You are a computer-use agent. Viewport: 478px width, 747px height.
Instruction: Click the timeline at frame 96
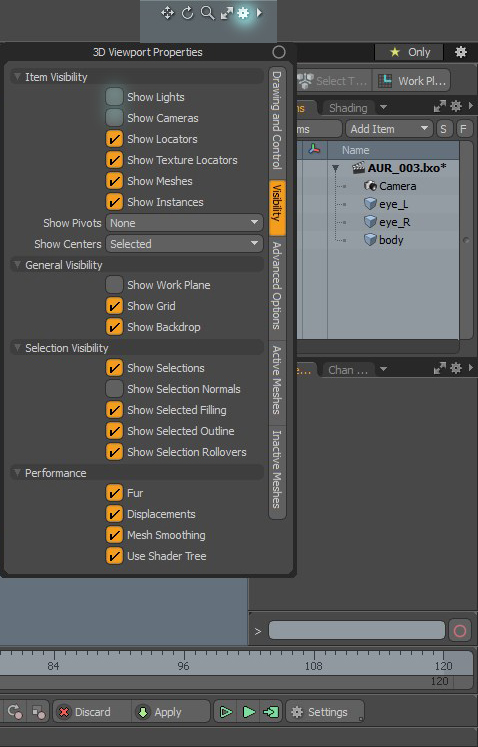click(x=184, y=665)
